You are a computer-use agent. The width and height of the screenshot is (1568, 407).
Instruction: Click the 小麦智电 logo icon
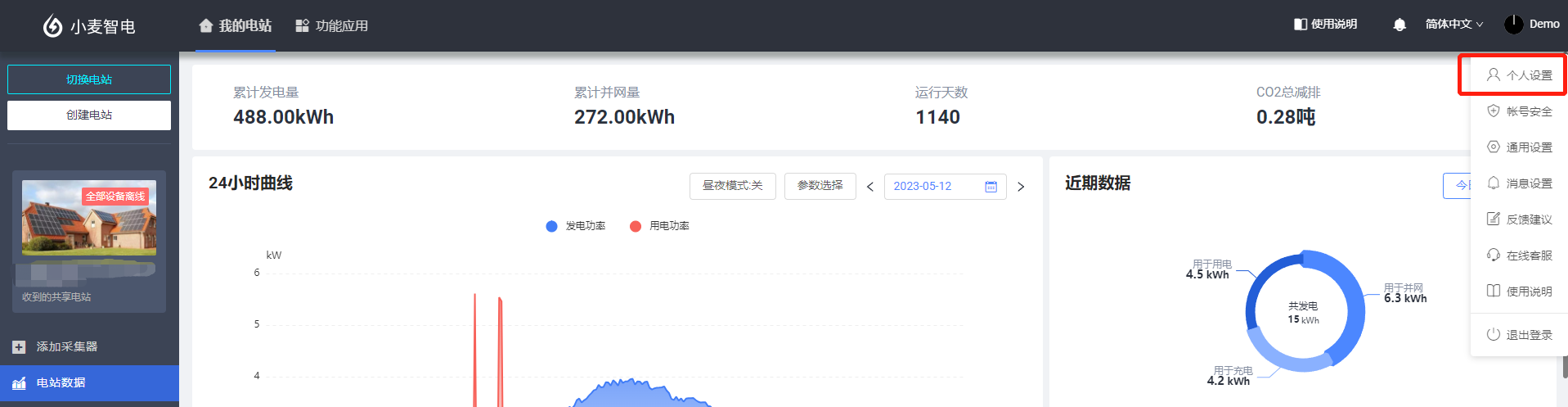[52, 26]
